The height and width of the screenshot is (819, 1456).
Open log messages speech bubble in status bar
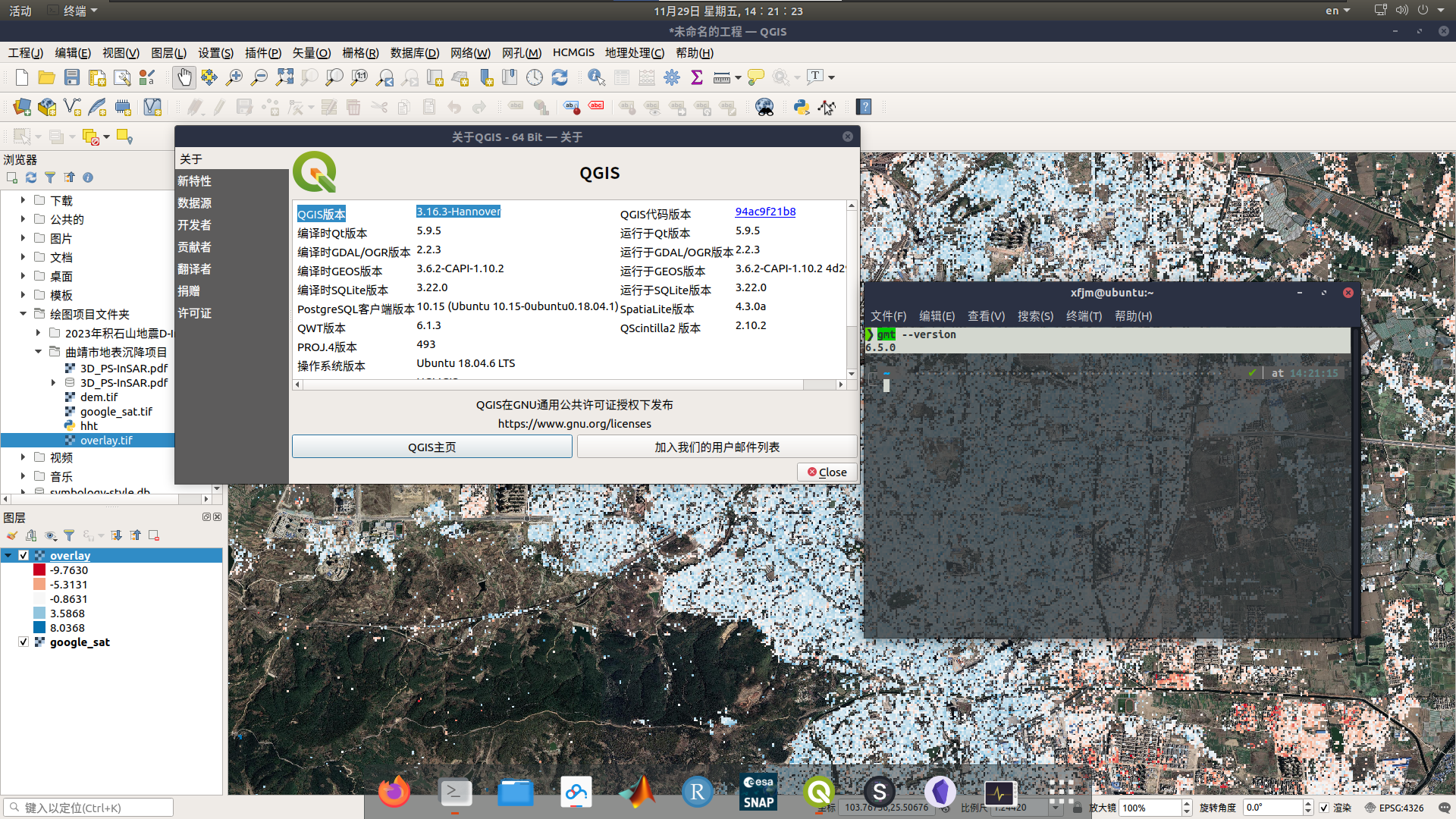coord(1444,808)
